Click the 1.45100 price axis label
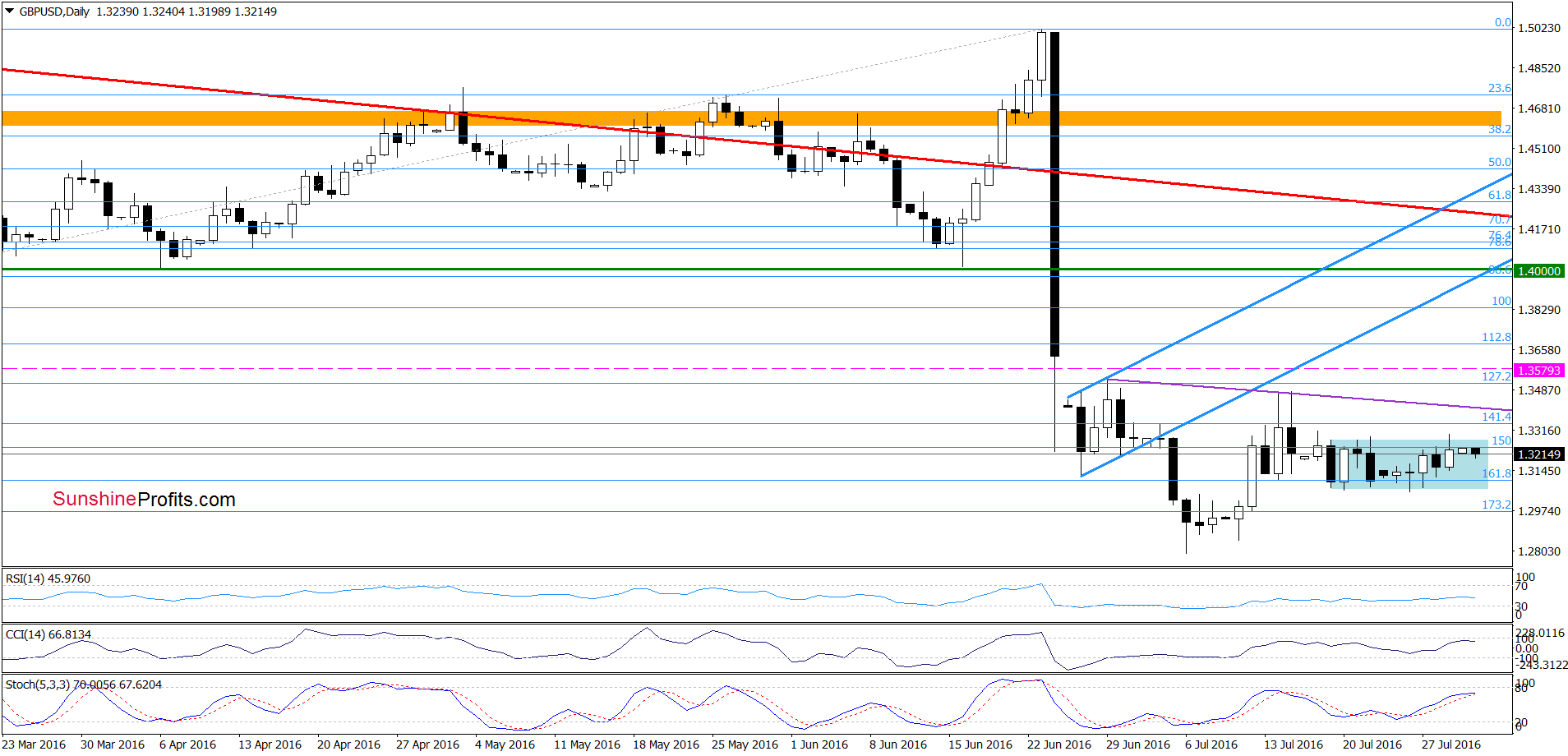 point(1538,149)
